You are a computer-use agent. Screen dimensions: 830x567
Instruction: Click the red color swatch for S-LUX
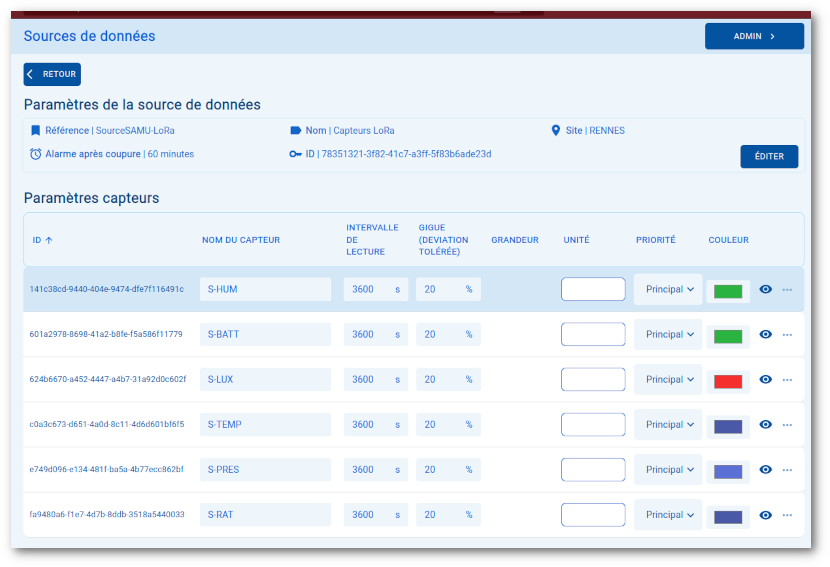[x=728, y=381]
